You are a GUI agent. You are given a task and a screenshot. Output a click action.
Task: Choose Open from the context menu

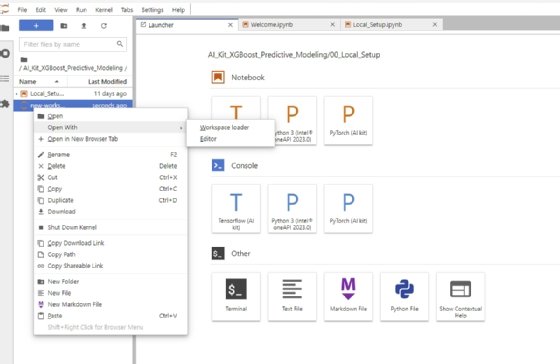click(111, 116)
